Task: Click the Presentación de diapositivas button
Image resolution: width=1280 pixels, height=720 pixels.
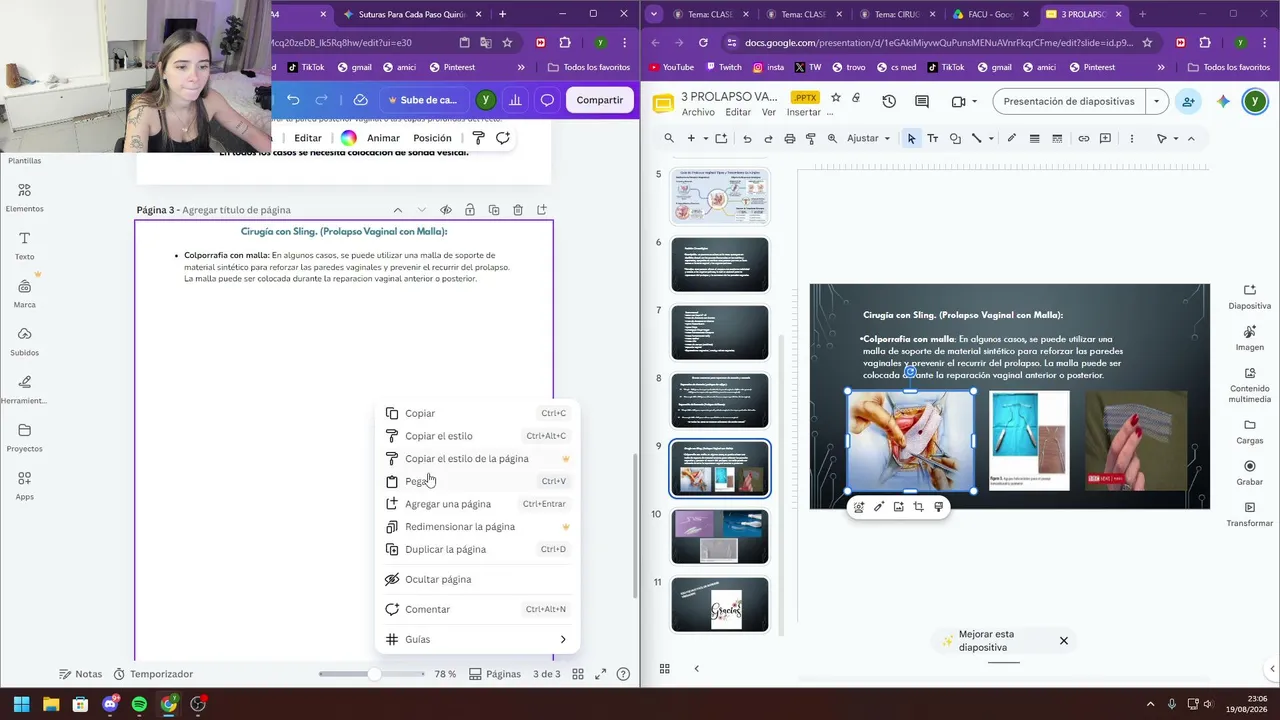Action: click(1069, 101)
